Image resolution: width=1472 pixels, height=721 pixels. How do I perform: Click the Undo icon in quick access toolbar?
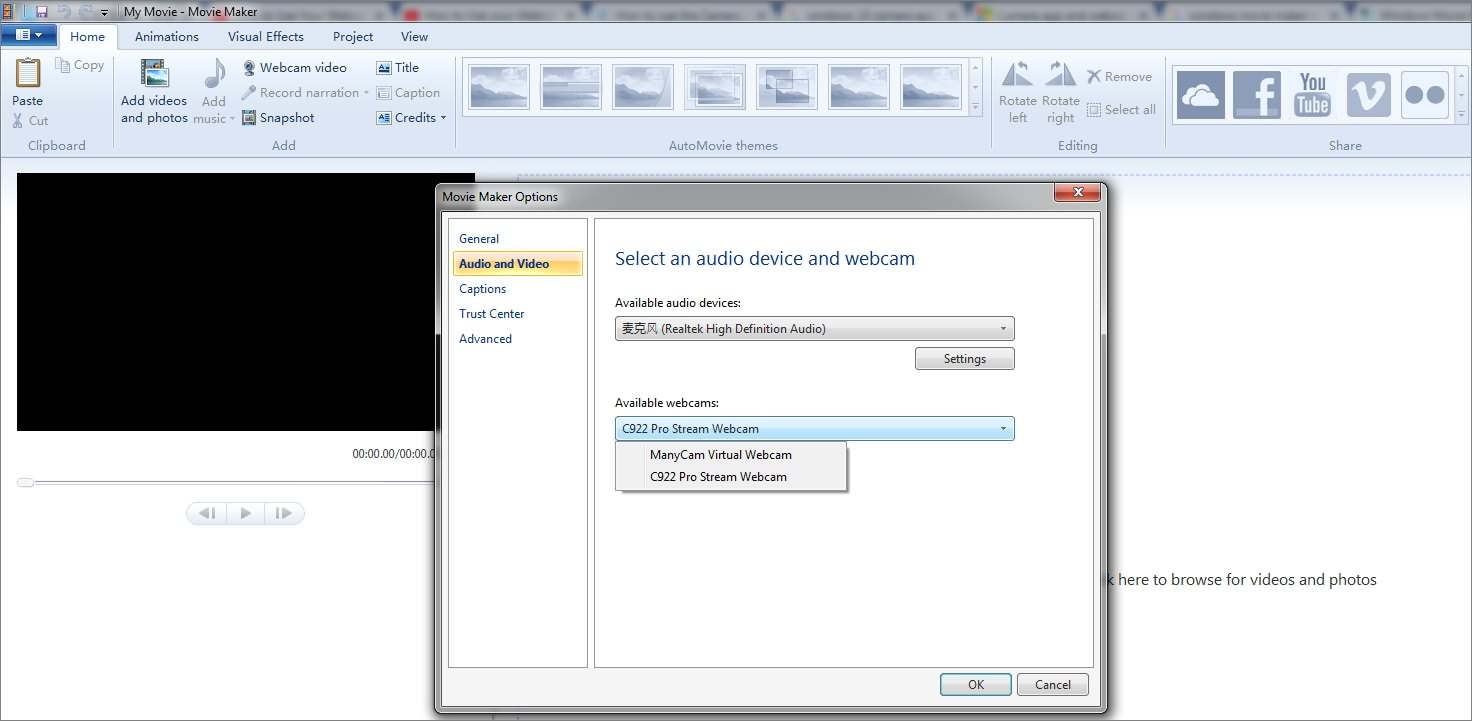[63, 12]
